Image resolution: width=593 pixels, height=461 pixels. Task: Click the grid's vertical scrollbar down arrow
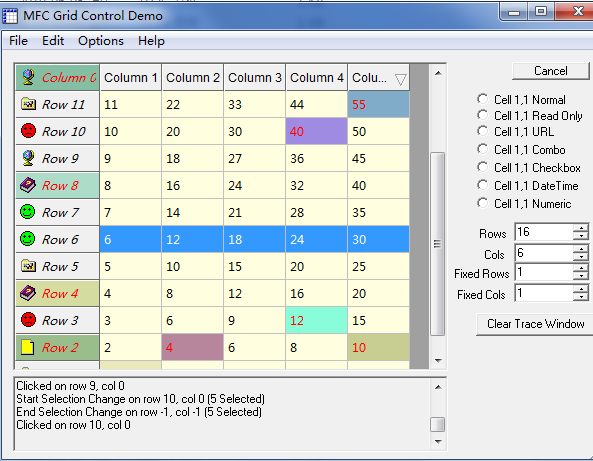point(438,360)
